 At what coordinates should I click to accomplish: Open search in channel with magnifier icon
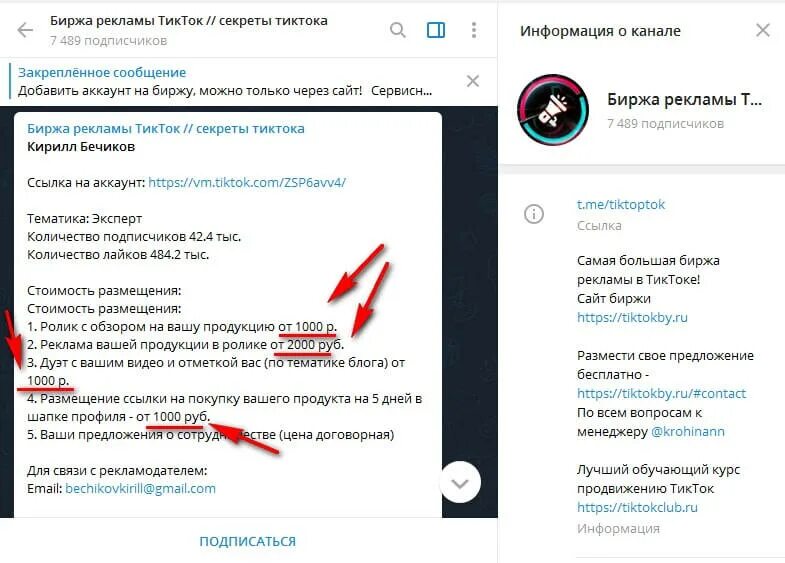(398, 30)
